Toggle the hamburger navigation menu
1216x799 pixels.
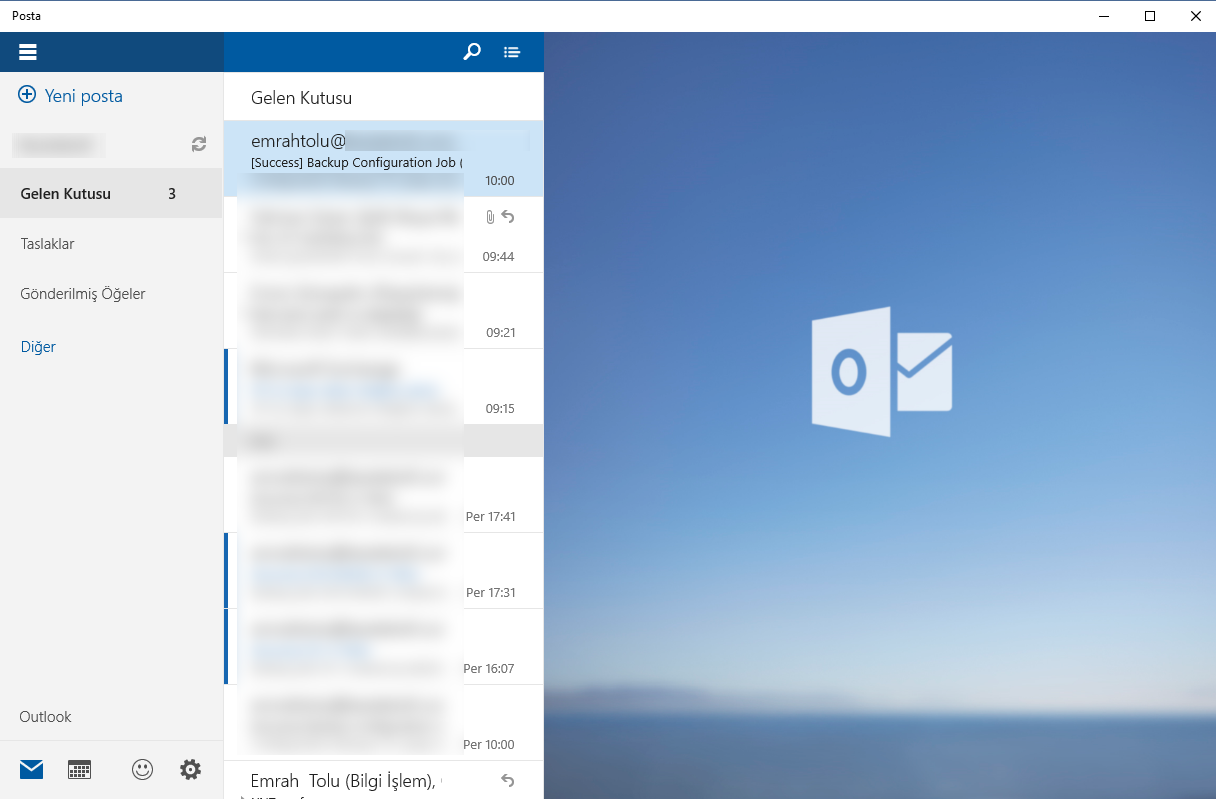28,52
